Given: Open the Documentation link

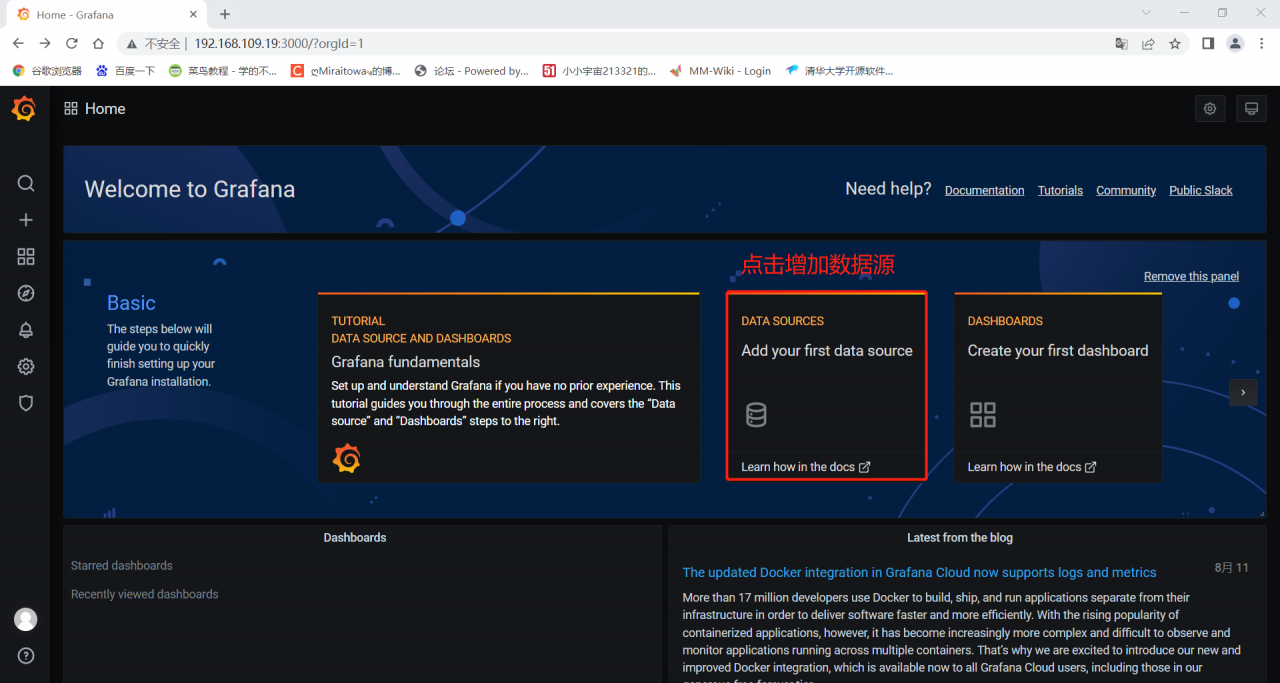Looking at the screenshot, I should coord(984,190).
